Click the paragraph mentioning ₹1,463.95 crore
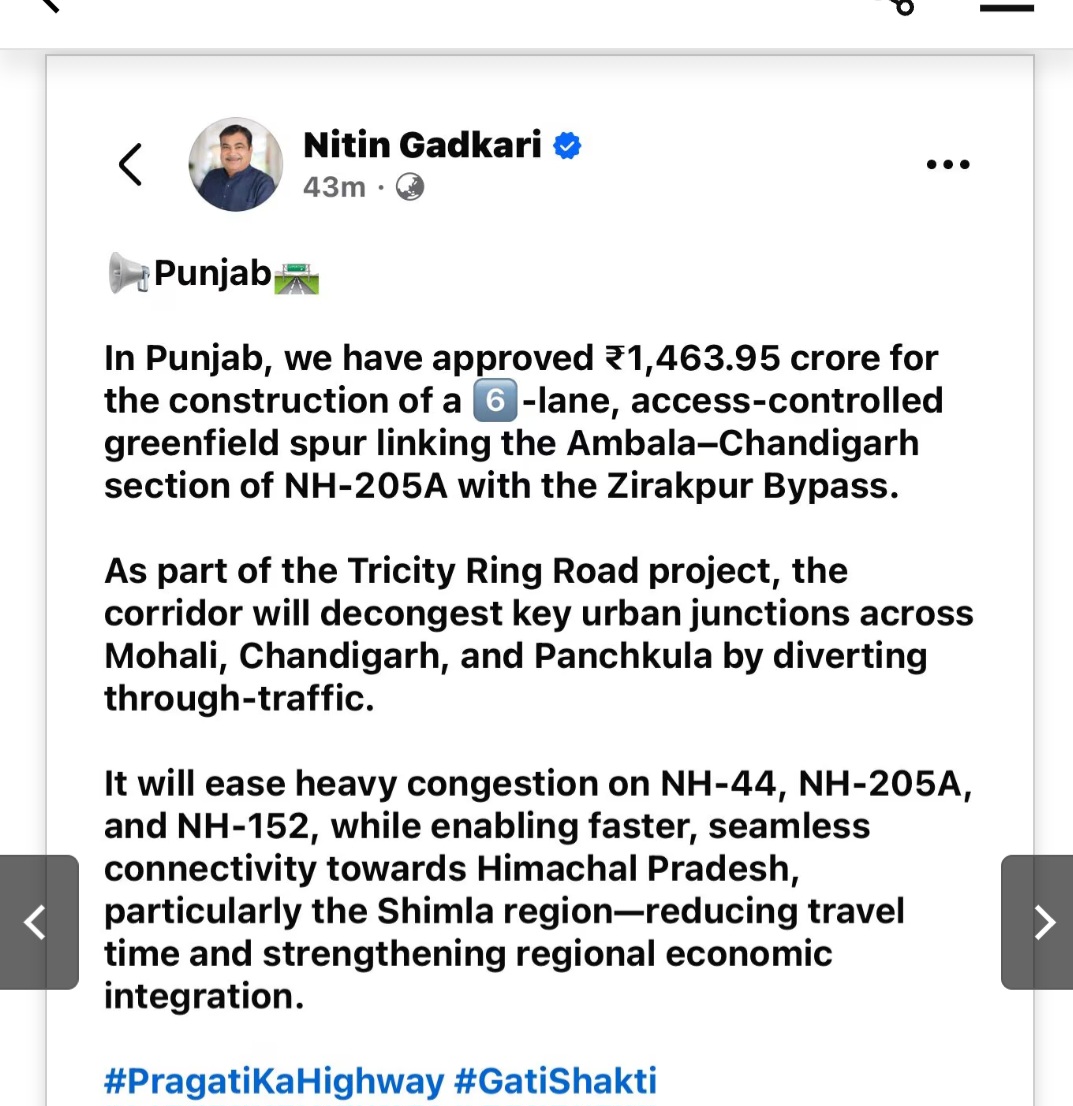The image size is (1073, 1106). click(522, 422)
